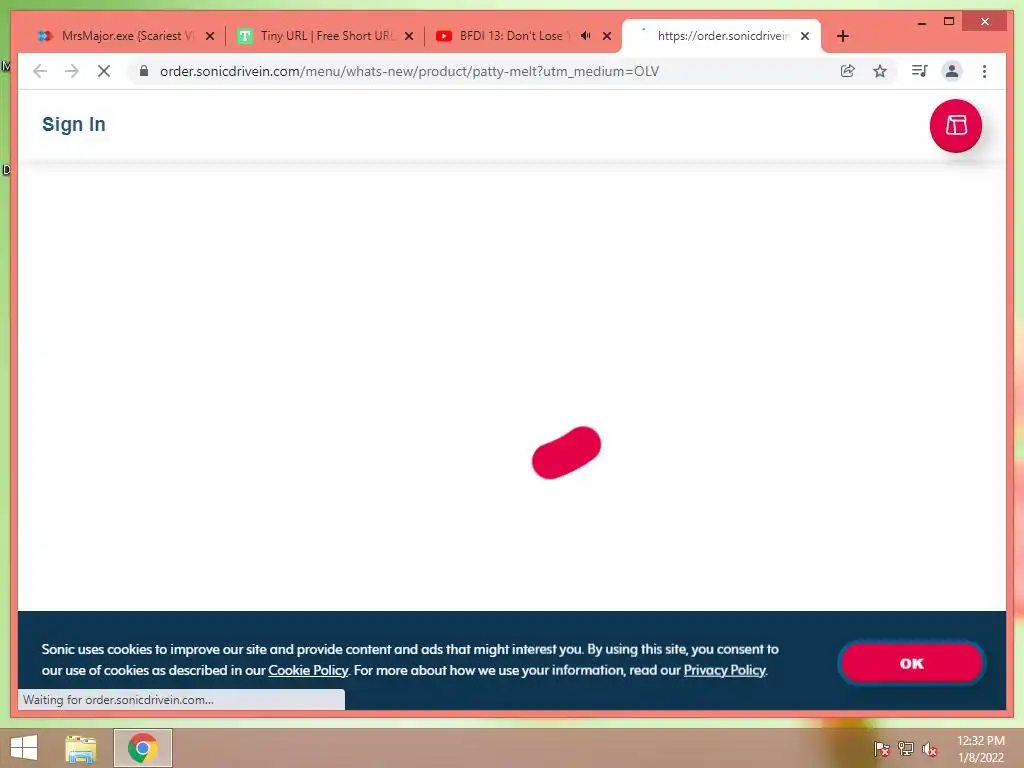Click the MrsMajor.exe tab favicon
This screenshot has height=768, width=1024.
(x=45, y=36)
